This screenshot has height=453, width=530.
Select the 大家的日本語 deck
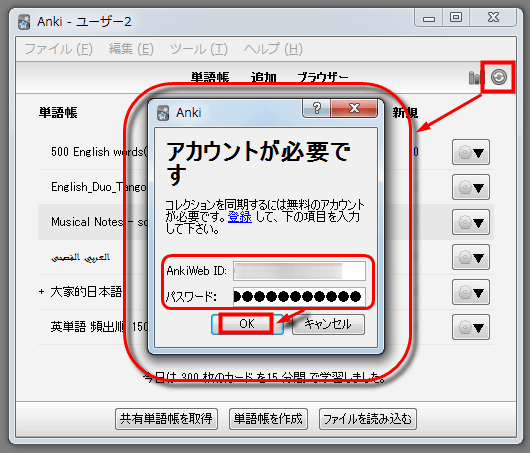[86, 292]
